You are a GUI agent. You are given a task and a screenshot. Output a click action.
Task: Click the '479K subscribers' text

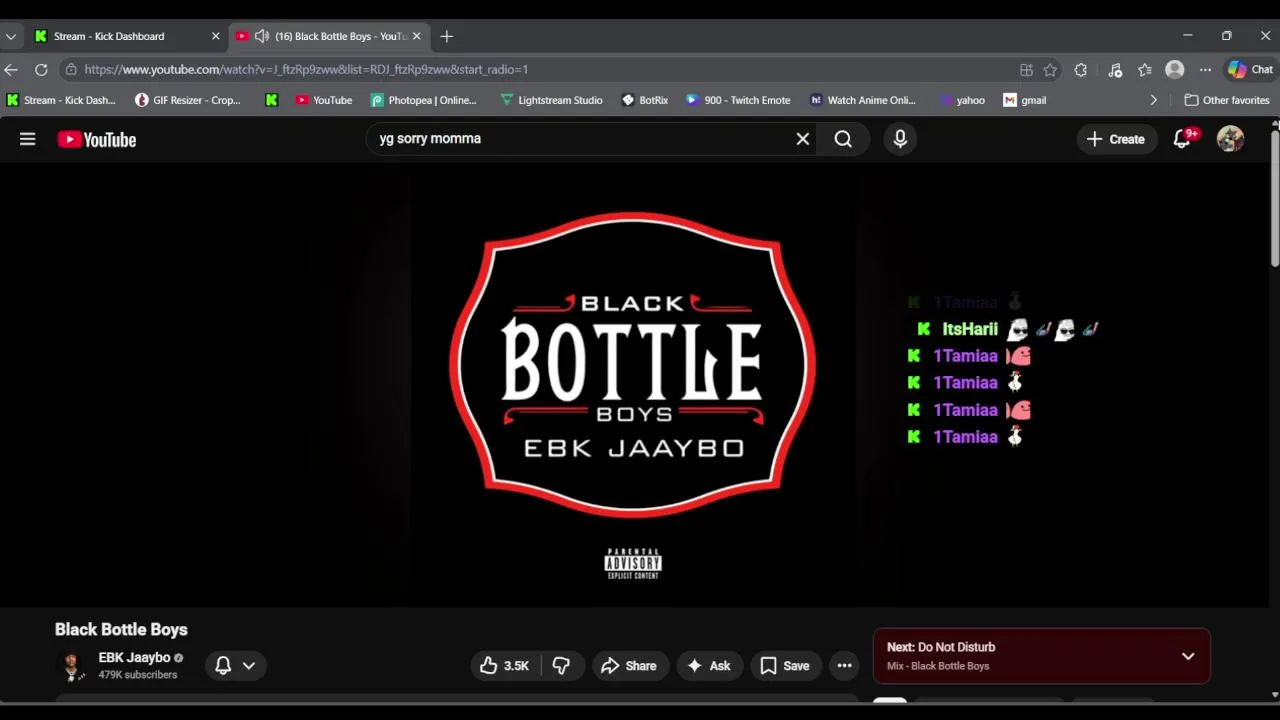[x=137, y=675]
